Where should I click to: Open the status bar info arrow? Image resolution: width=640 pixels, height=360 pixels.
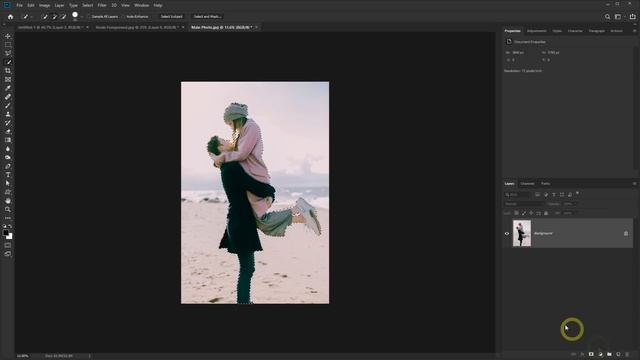[x=89, y=356]
